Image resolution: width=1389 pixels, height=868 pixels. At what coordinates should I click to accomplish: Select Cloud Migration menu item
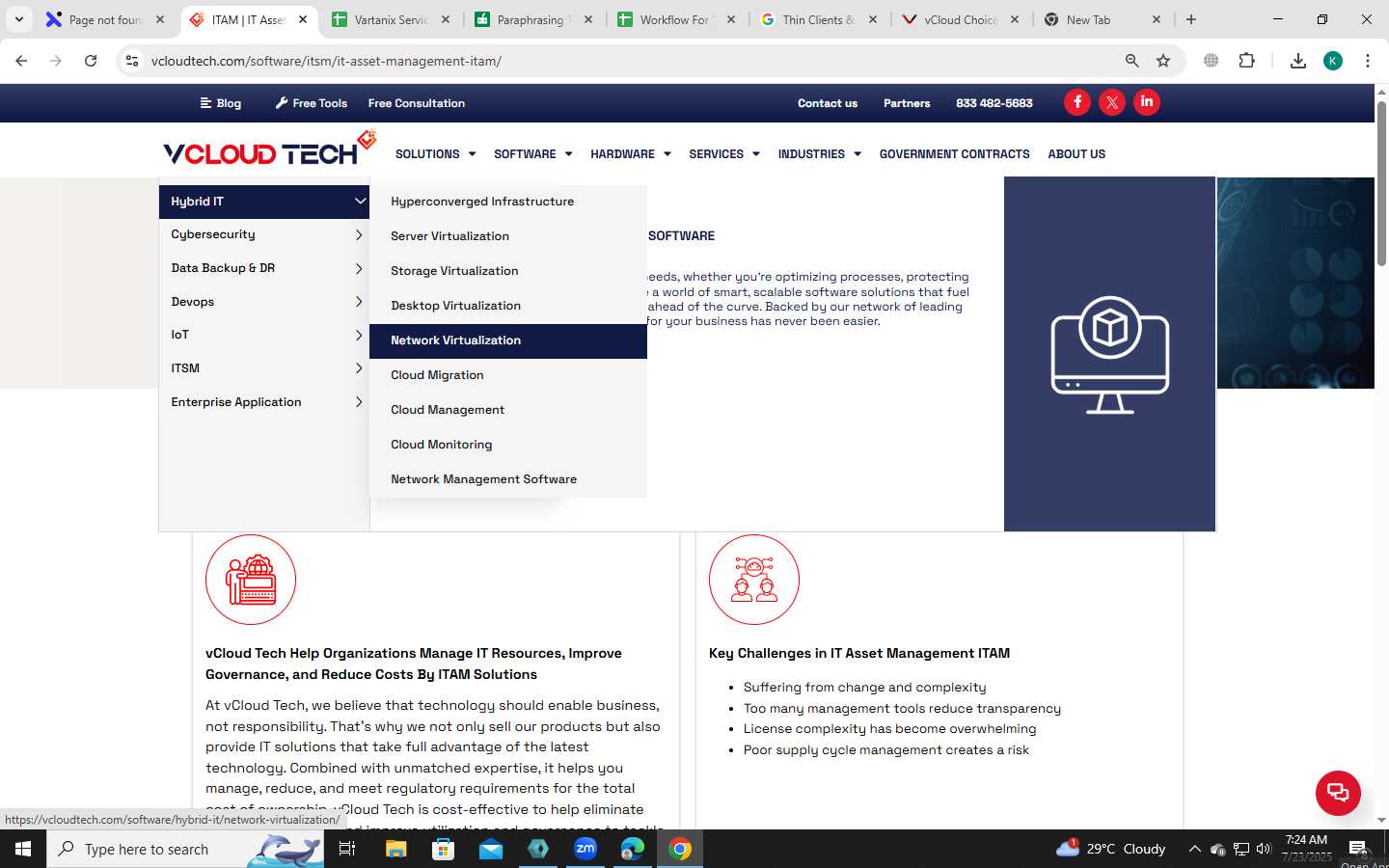point(508,375)
